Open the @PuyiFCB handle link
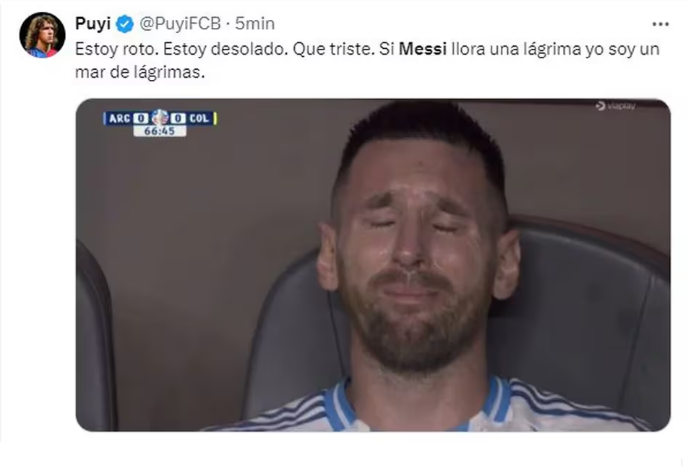 point(180,23)
